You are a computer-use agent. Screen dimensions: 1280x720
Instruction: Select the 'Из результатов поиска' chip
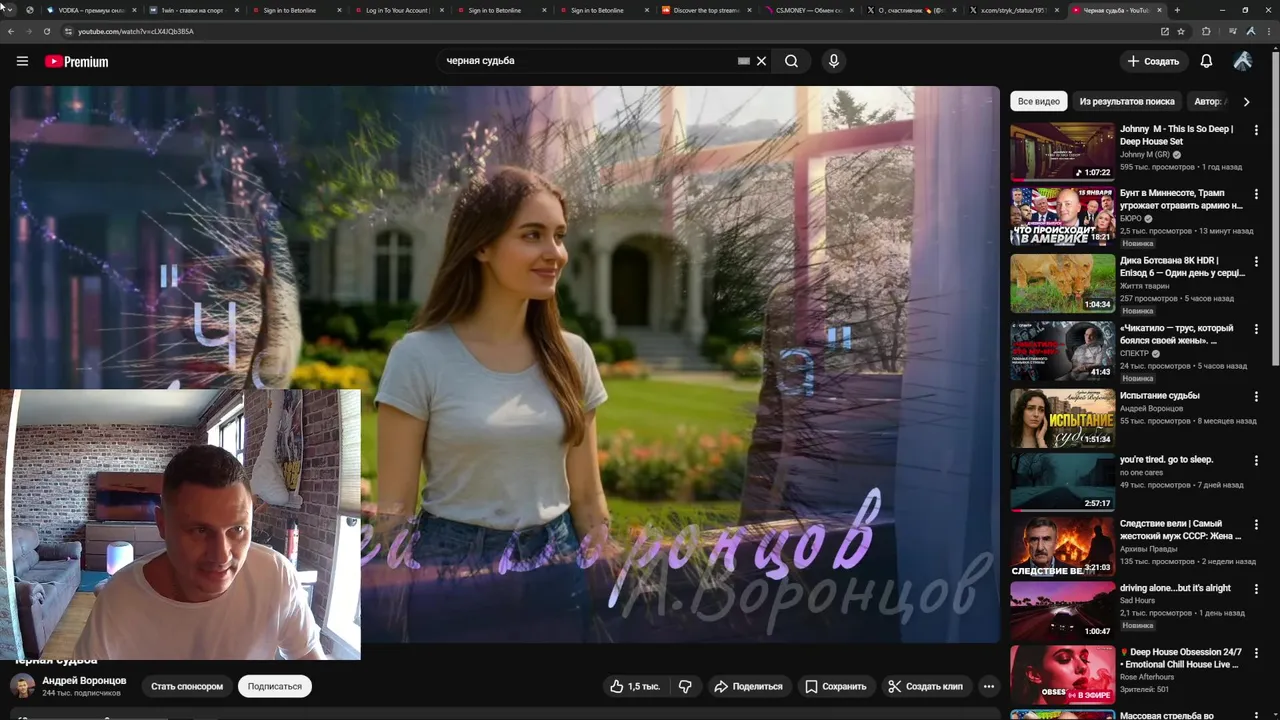(1126, 101)
